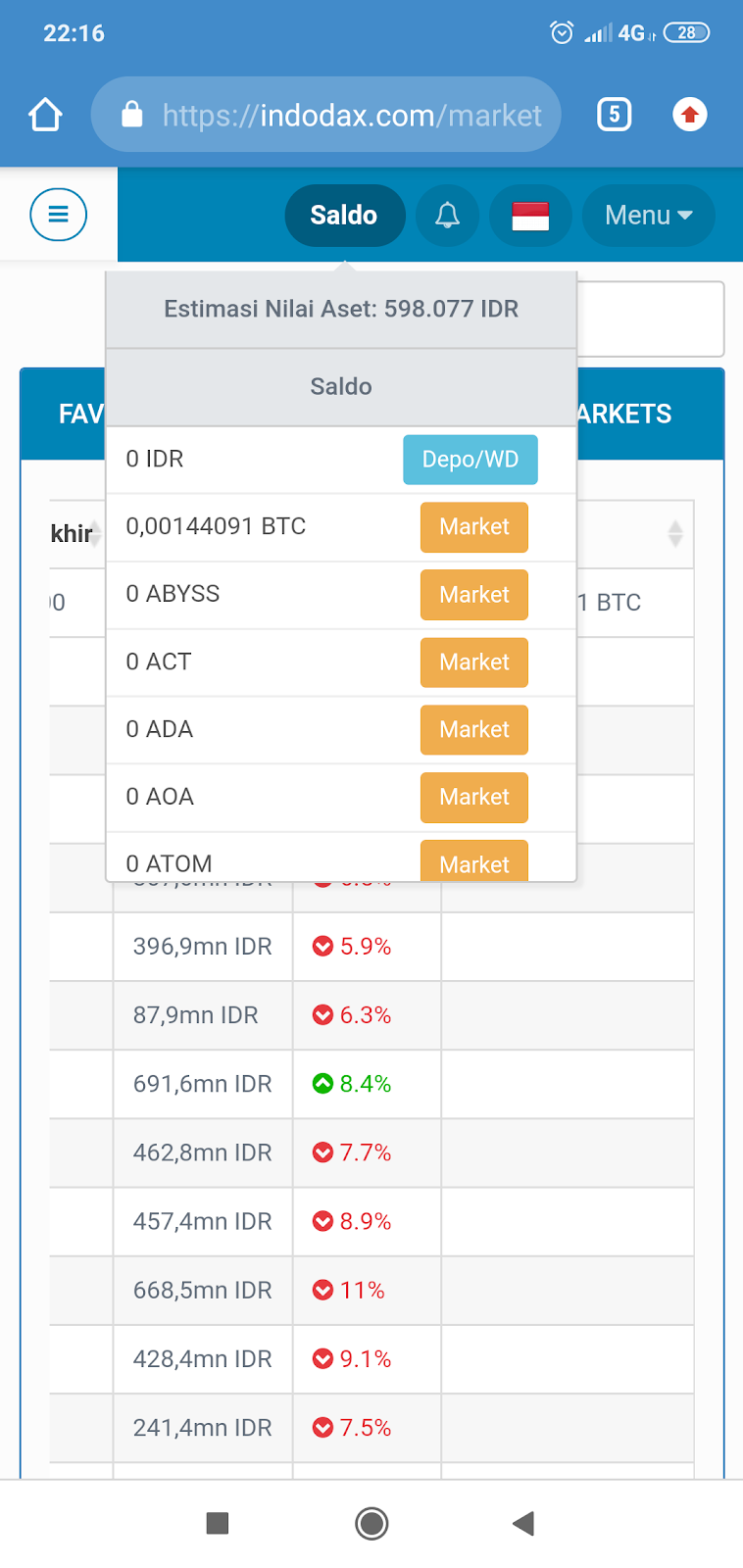Click the Depo/WD button for IDR
This screenshot has width=743, height=1568.
click(x=470, y=460)
